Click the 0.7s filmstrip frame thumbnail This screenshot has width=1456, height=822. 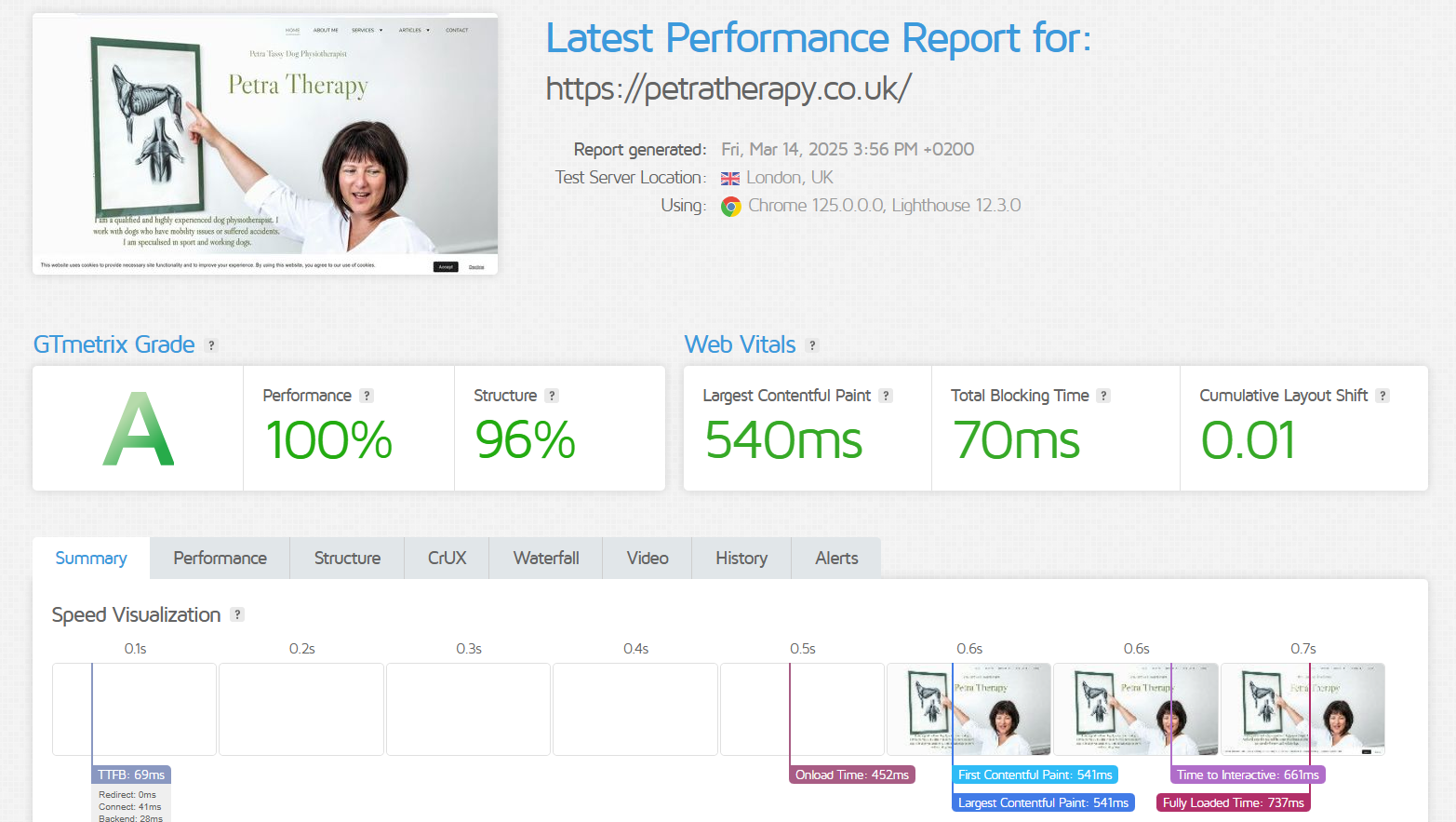[x=1302, y=709]
